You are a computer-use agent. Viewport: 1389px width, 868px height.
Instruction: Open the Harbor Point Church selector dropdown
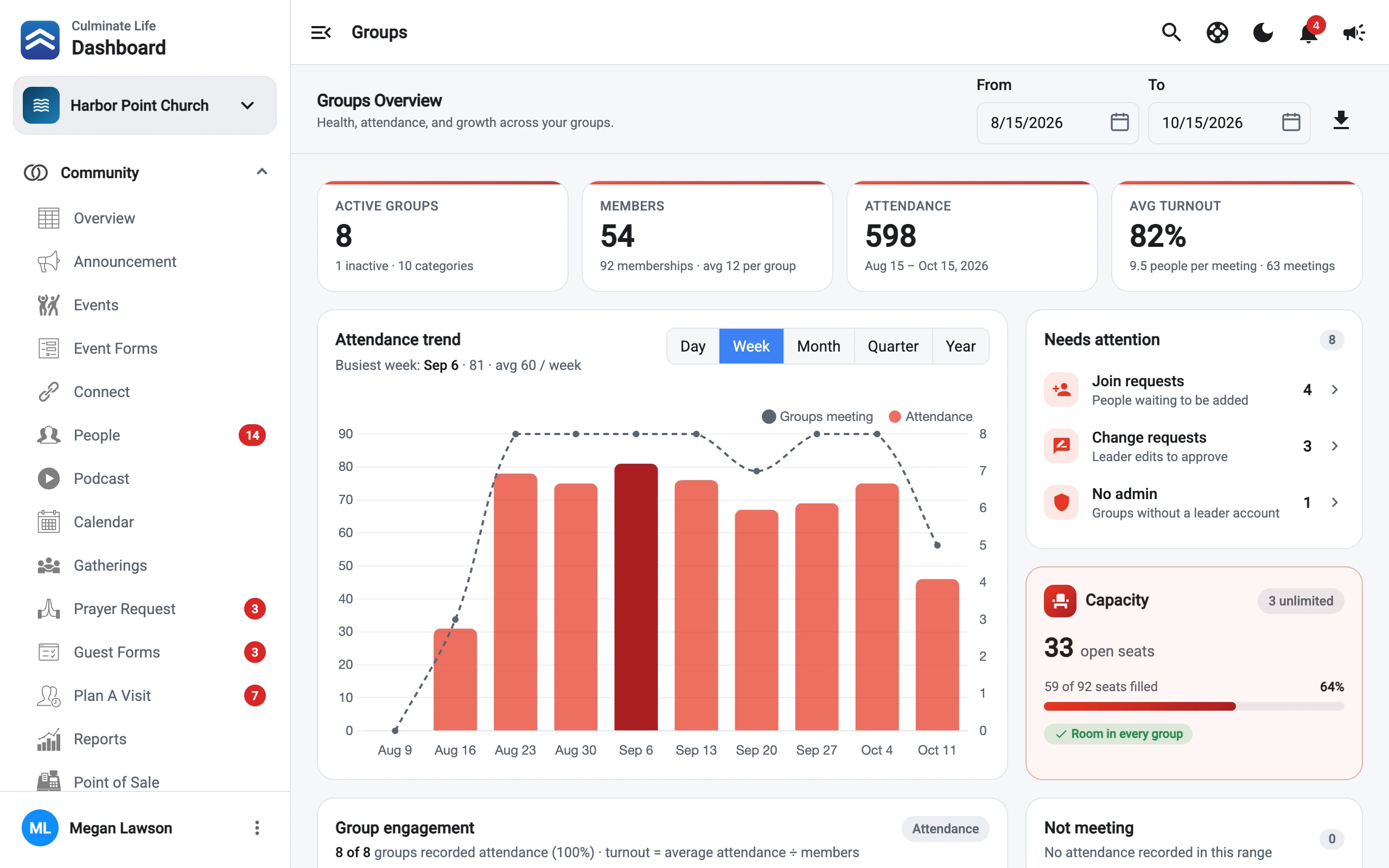[x=145, y=105]
